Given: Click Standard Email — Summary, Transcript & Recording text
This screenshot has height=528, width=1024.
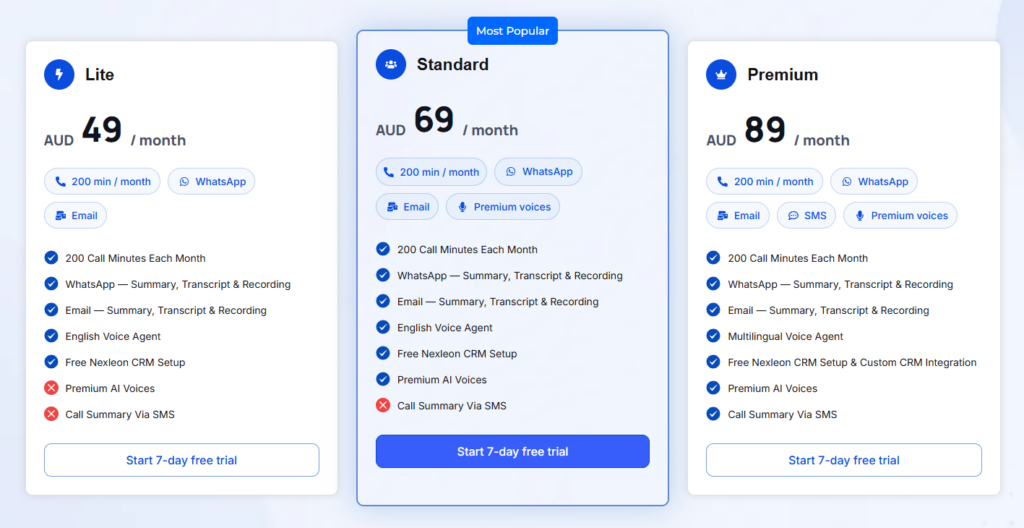Looking at the screenshot, I should [x=498, y=302].
